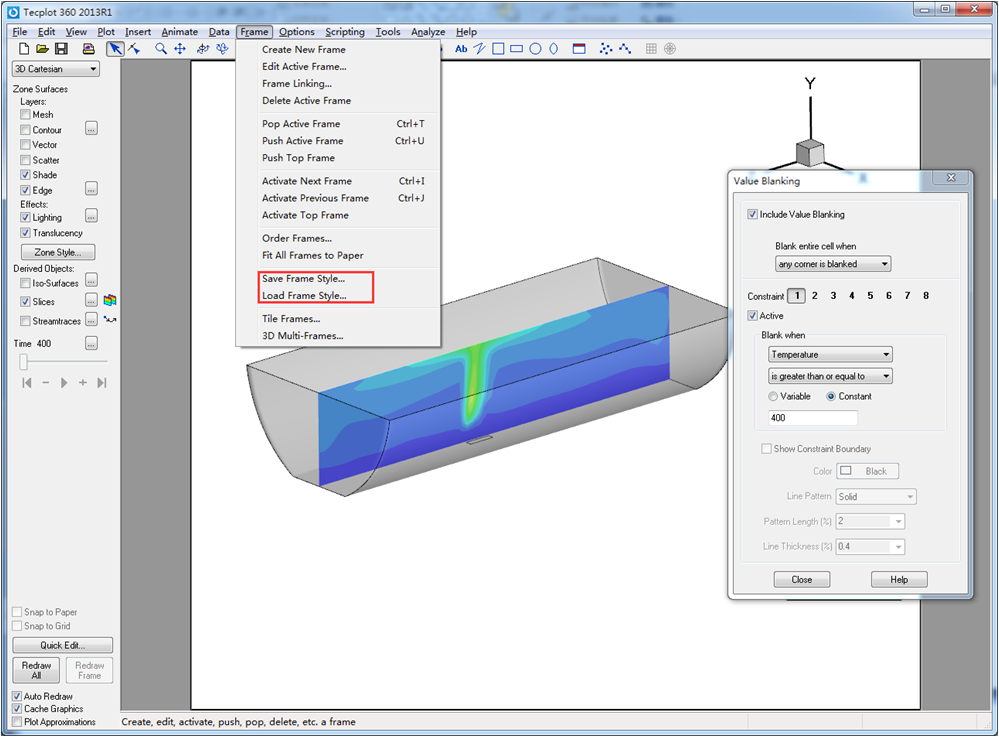
Task: Click the polyline points extract icon
Action: [625, 49]
